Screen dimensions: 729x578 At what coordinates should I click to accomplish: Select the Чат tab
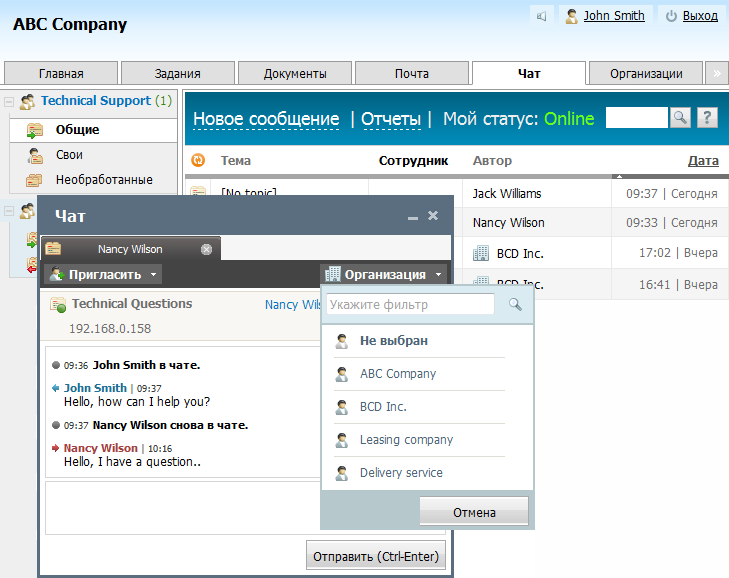pos(529,73)
